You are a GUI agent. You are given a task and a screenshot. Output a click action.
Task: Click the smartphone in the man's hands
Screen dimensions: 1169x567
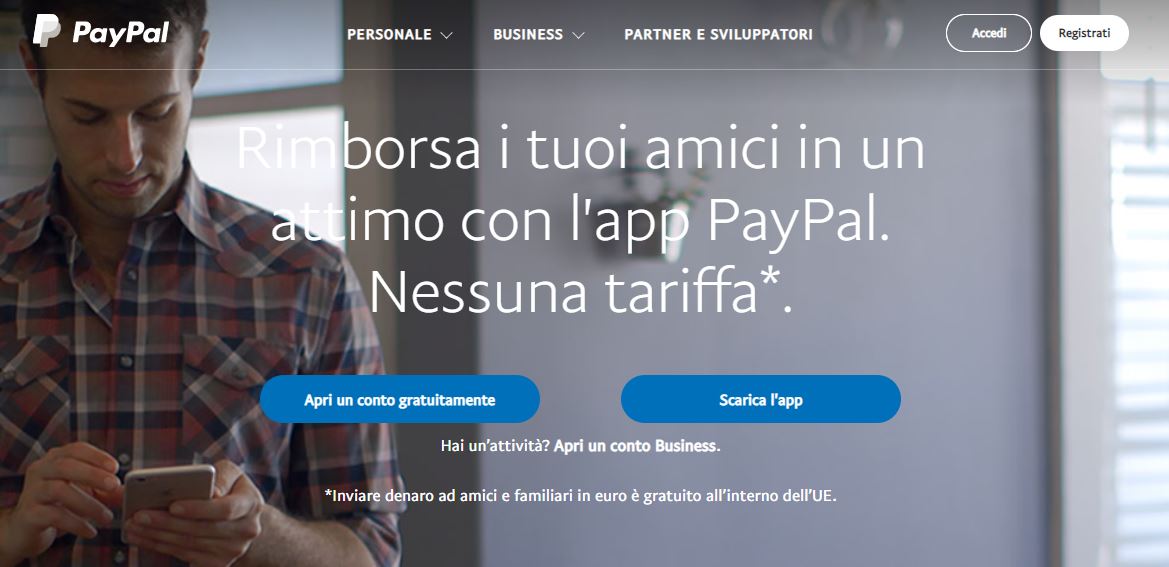click(167, 491)
